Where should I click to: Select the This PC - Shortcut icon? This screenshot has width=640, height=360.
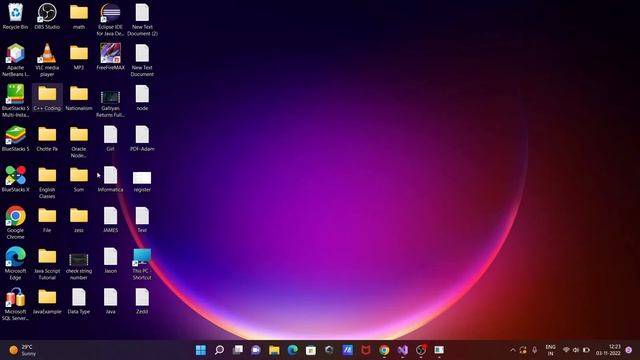click(142, 263)
